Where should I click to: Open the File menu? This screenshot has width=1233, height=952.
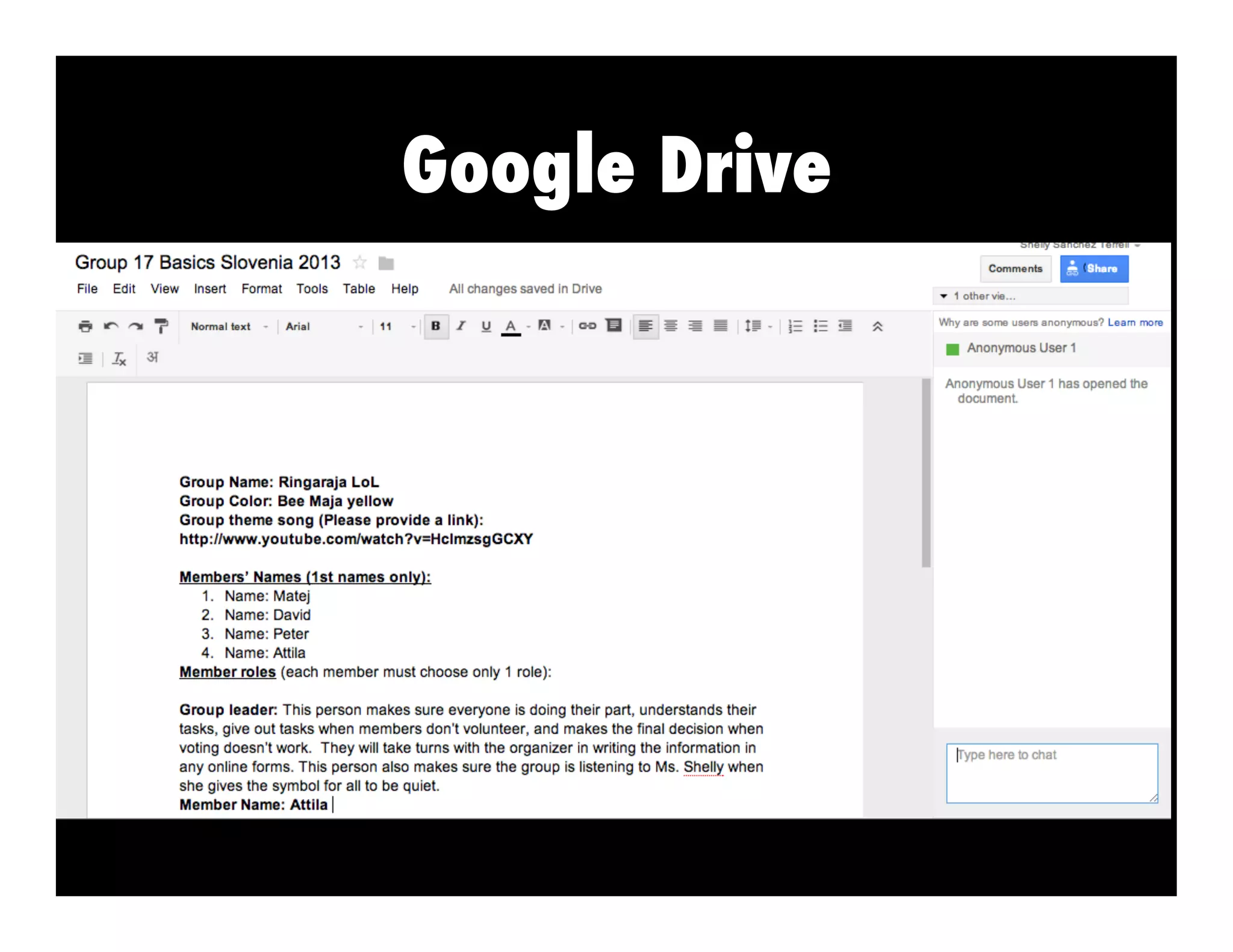87,289
